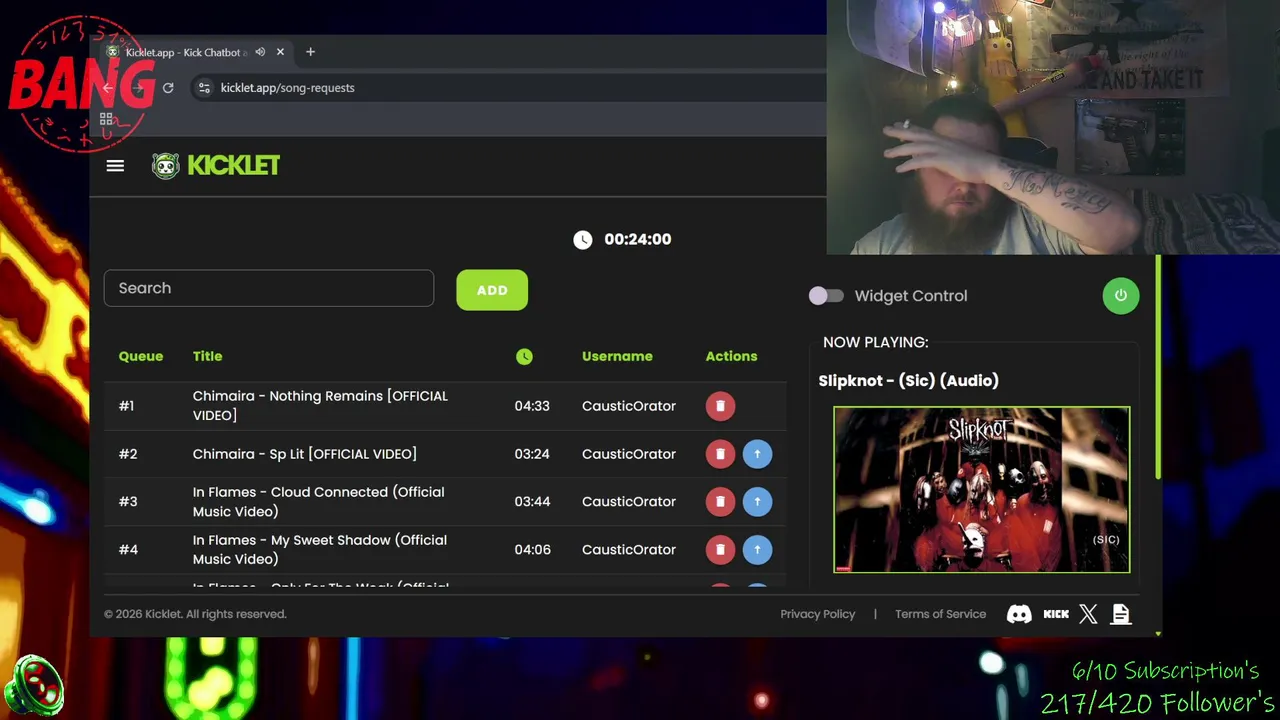Viewport: 1280px width, 720px height.
Task: Click 'In Flames - My Sweet Shadow' title
Action: pyautogui.click(x=319, y=550)
